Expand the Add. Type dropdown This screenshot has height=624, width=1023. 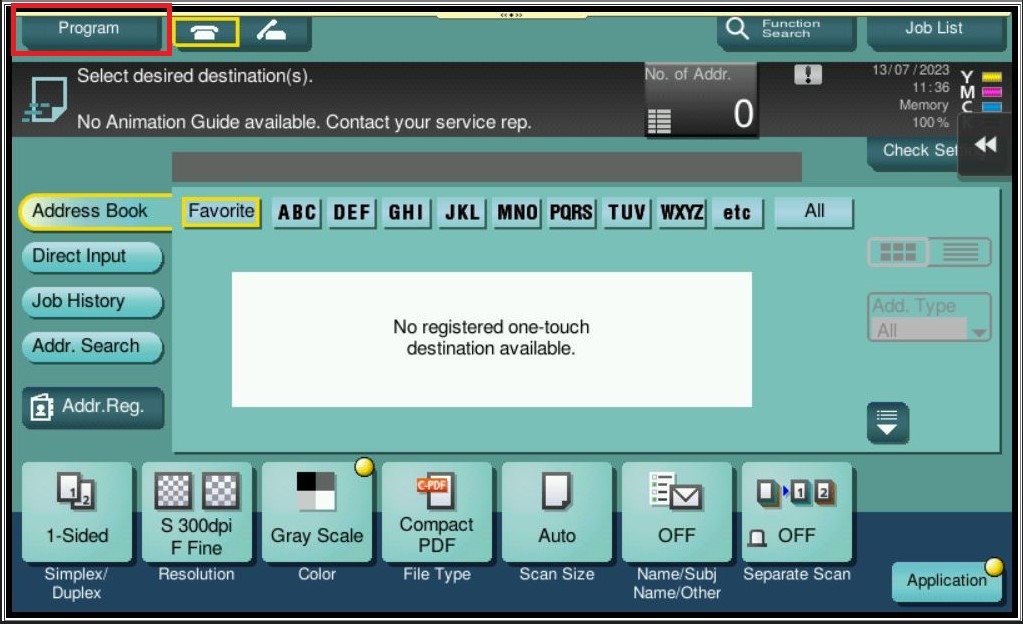coord(930,319)
